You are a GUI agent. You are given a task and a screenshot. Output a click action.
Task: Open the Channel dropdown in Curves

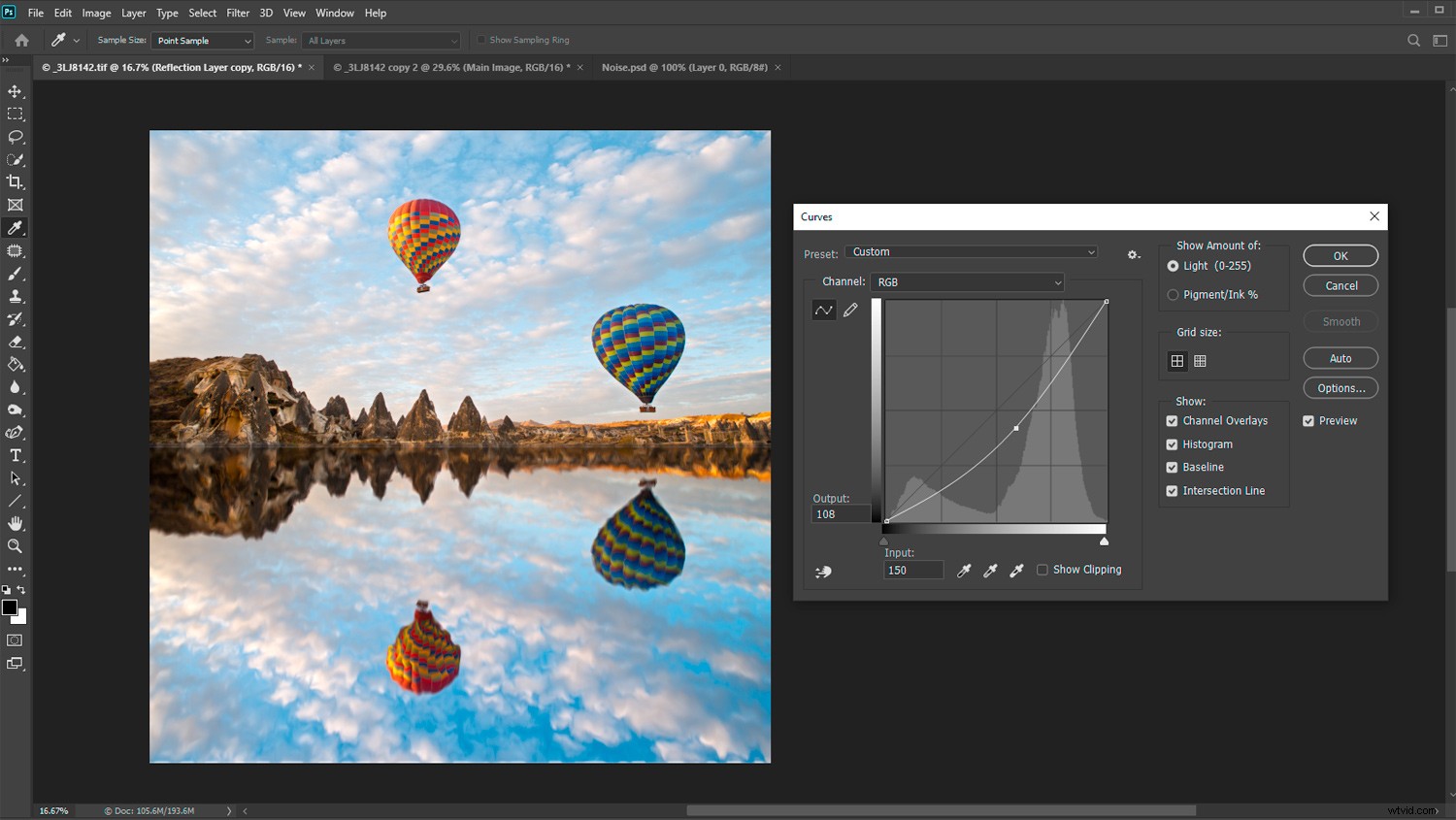click(968, 281)
